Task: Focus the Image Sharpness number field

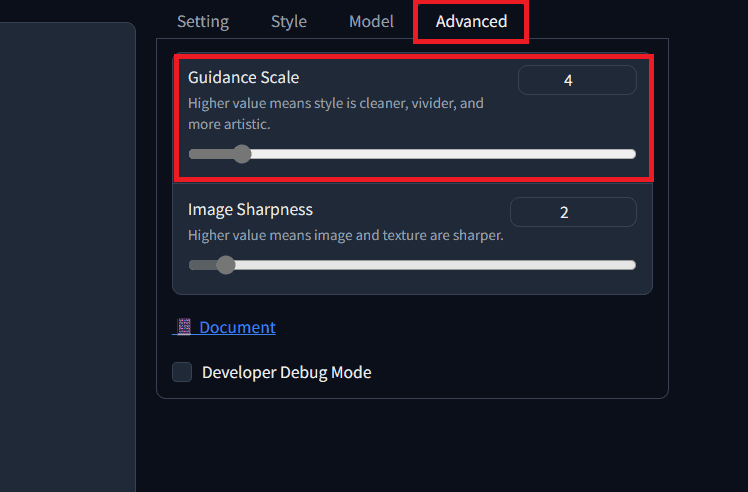Action: tap(573, 212)
